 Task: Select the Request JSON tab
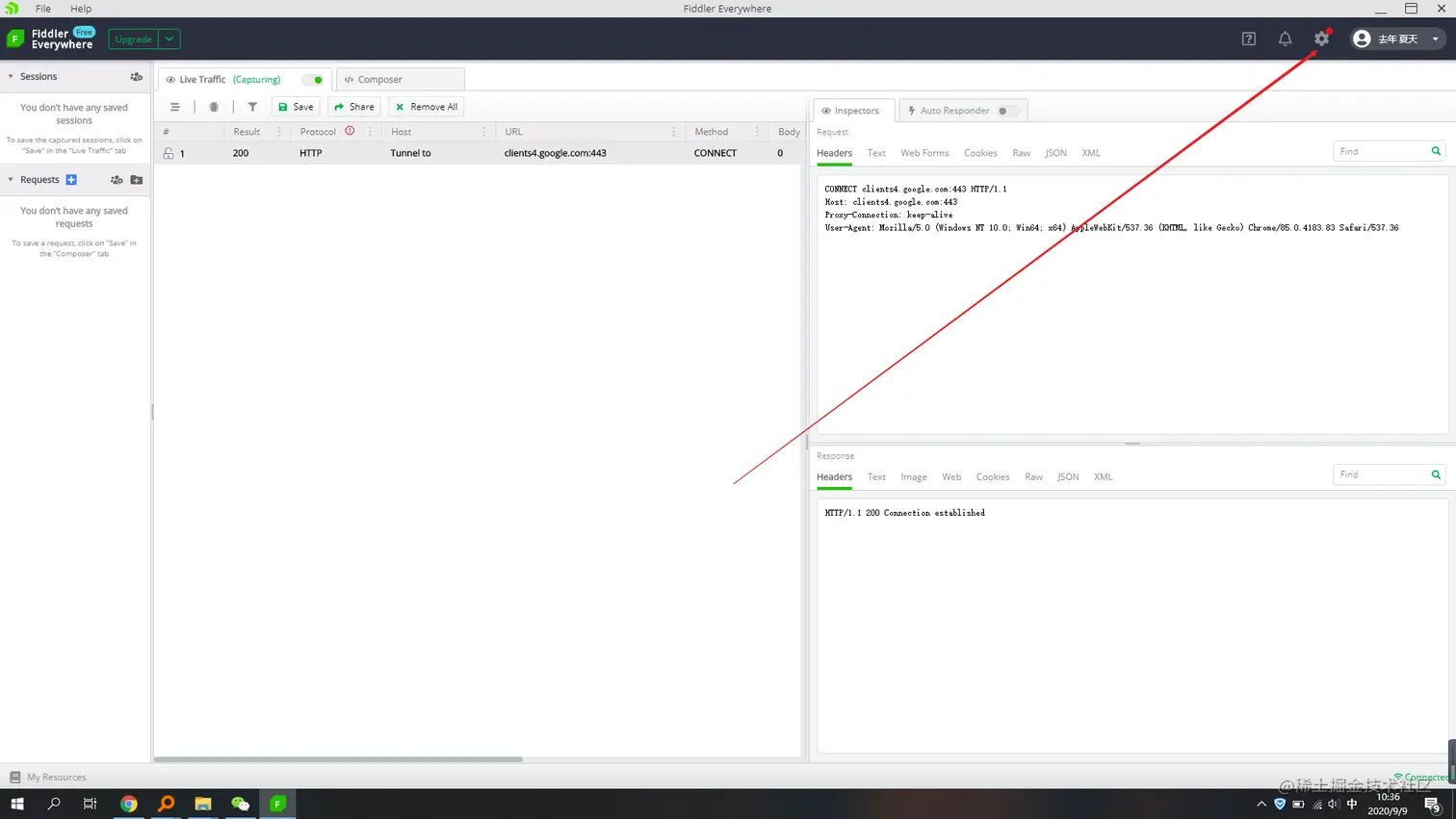pyautogui.click(x=1055, y=153)
